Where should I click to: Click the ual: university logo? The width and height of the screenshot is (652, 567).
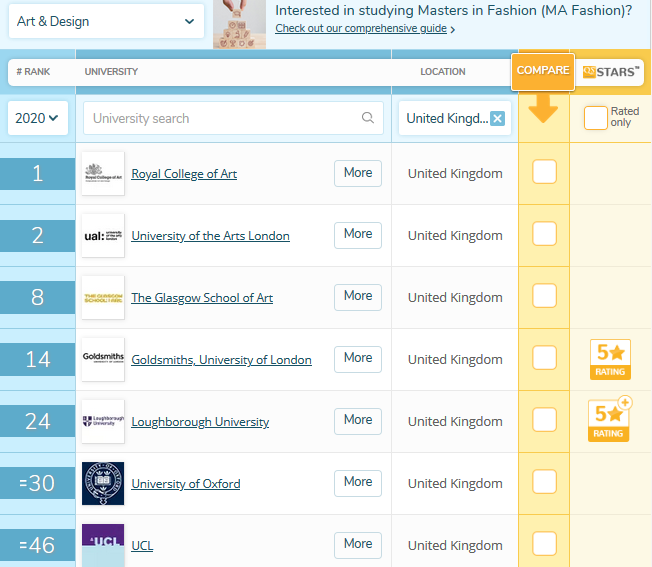[103, 235]
